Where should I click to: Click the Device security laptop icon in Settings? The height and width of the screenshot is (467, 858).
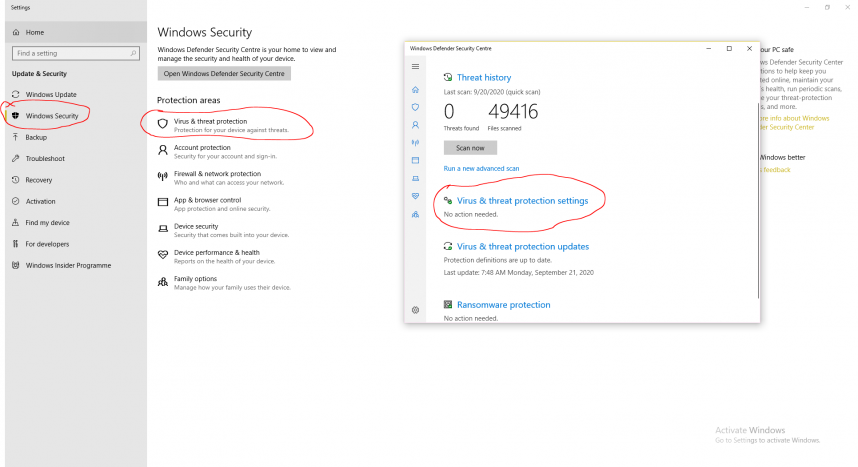click(x=163, y=228)
